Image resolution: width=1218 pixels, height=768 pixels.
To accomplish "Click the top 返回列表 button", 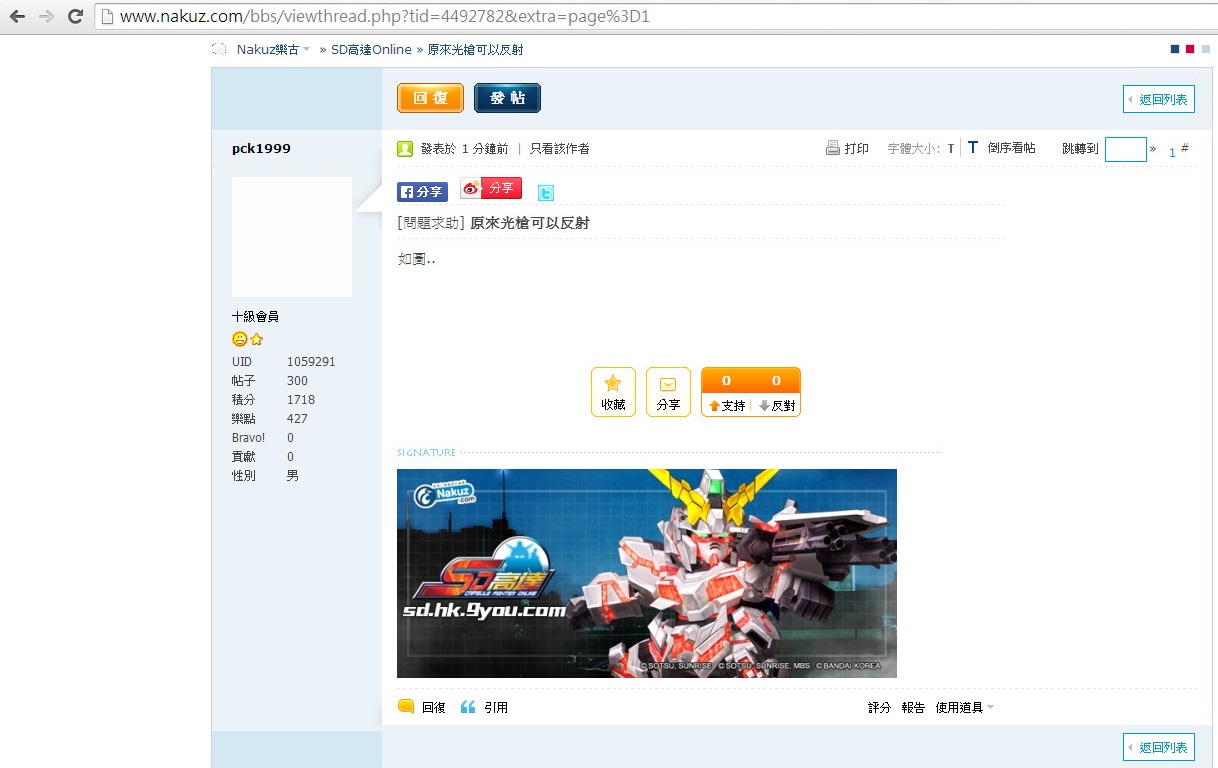I will [1159, 99].
